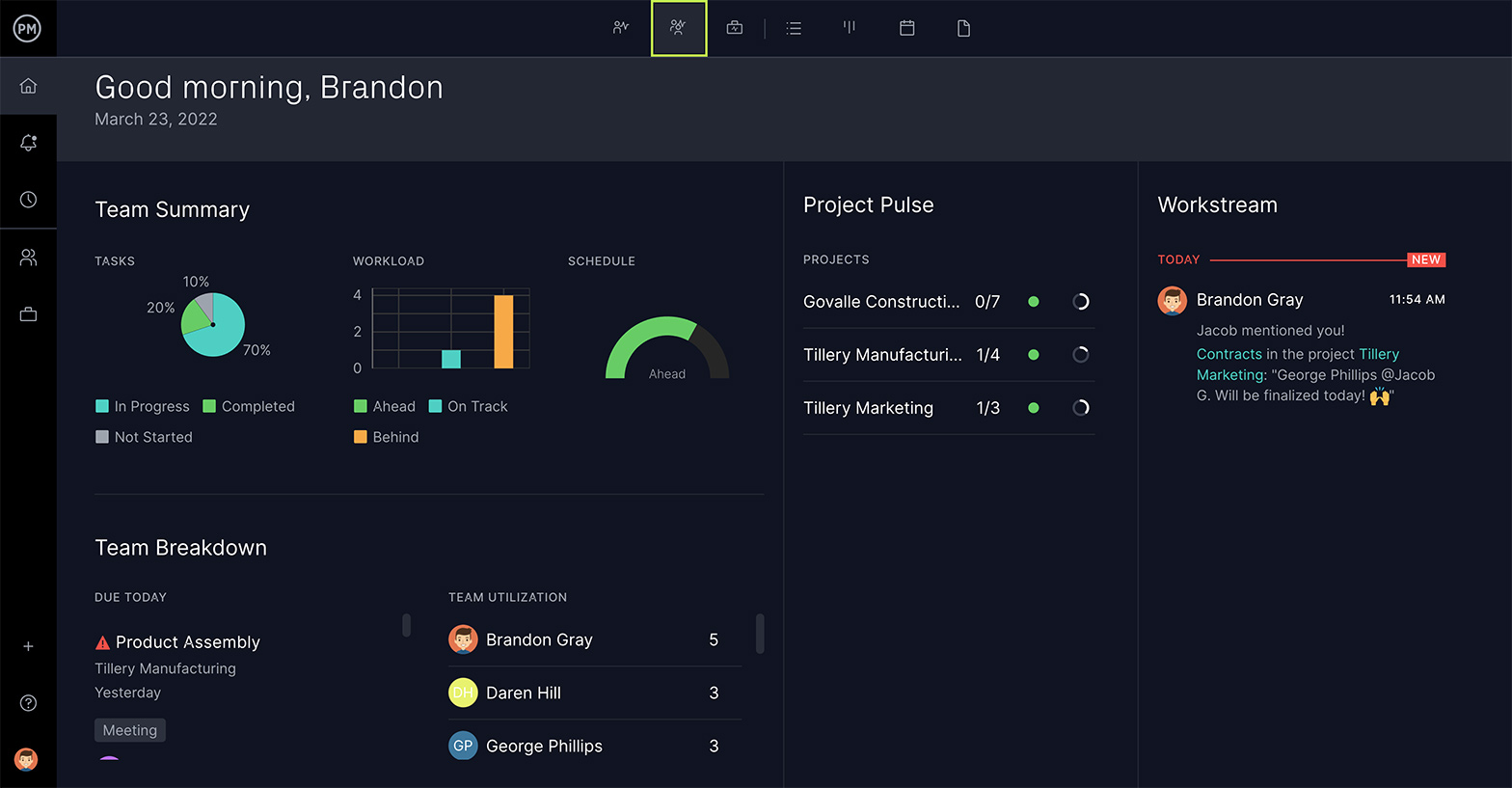Click Govalle Construction green status dot
Image resolution: width=1512 pixels, height=788 pixels.
click(1034, 302)
